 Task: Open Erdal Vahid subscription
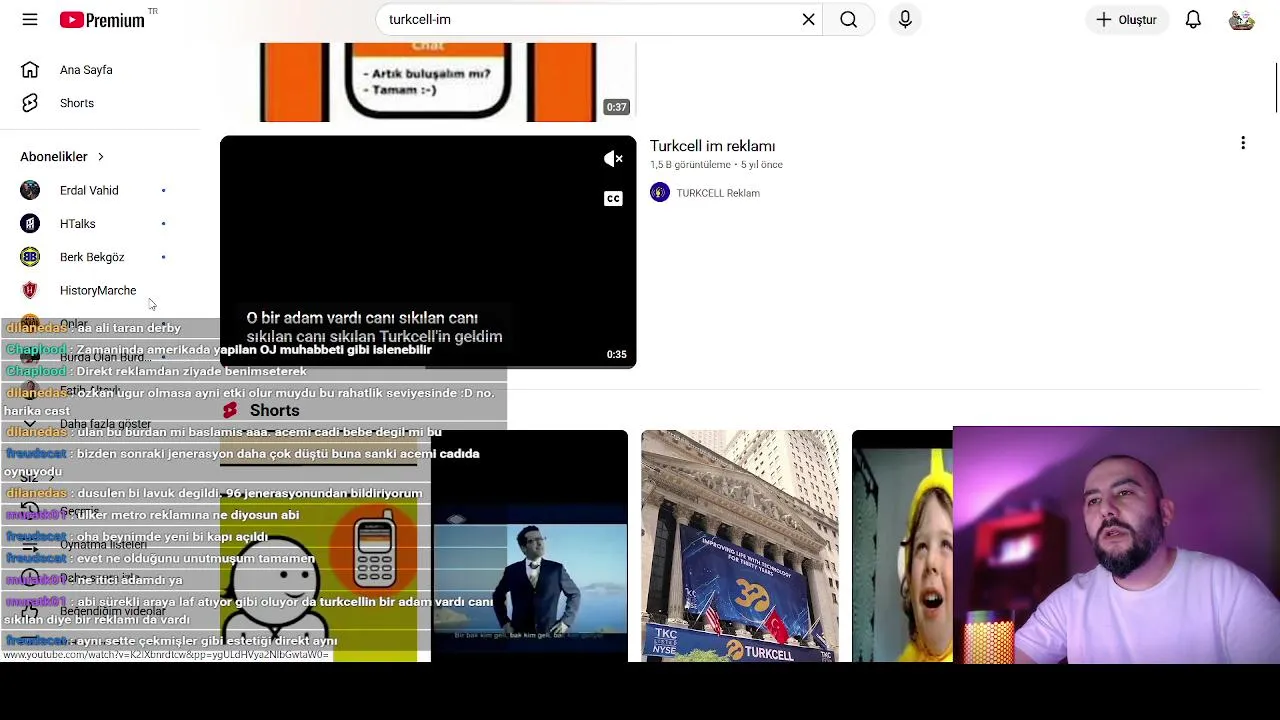[x=89, y=190]
